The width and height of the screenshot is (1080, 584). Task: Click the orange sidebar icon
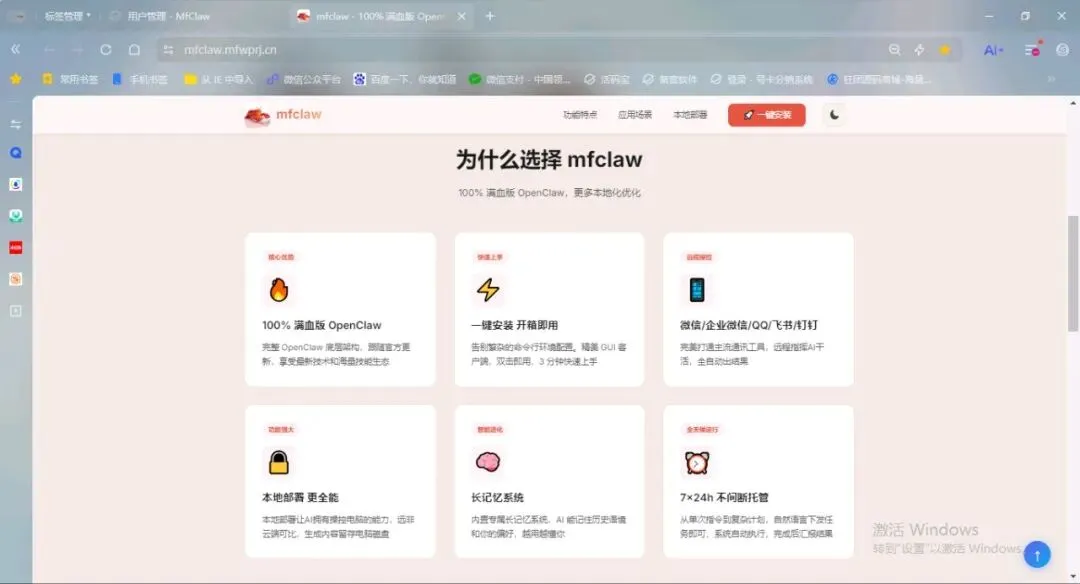15,279
